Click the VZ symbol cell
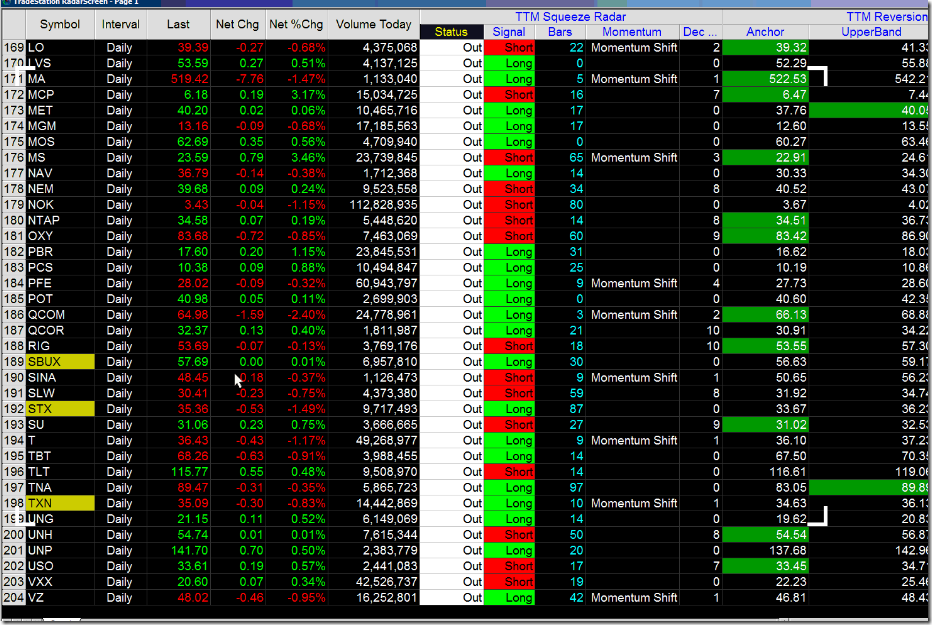This screenshot has height=625, width=932. click(60, 598)
